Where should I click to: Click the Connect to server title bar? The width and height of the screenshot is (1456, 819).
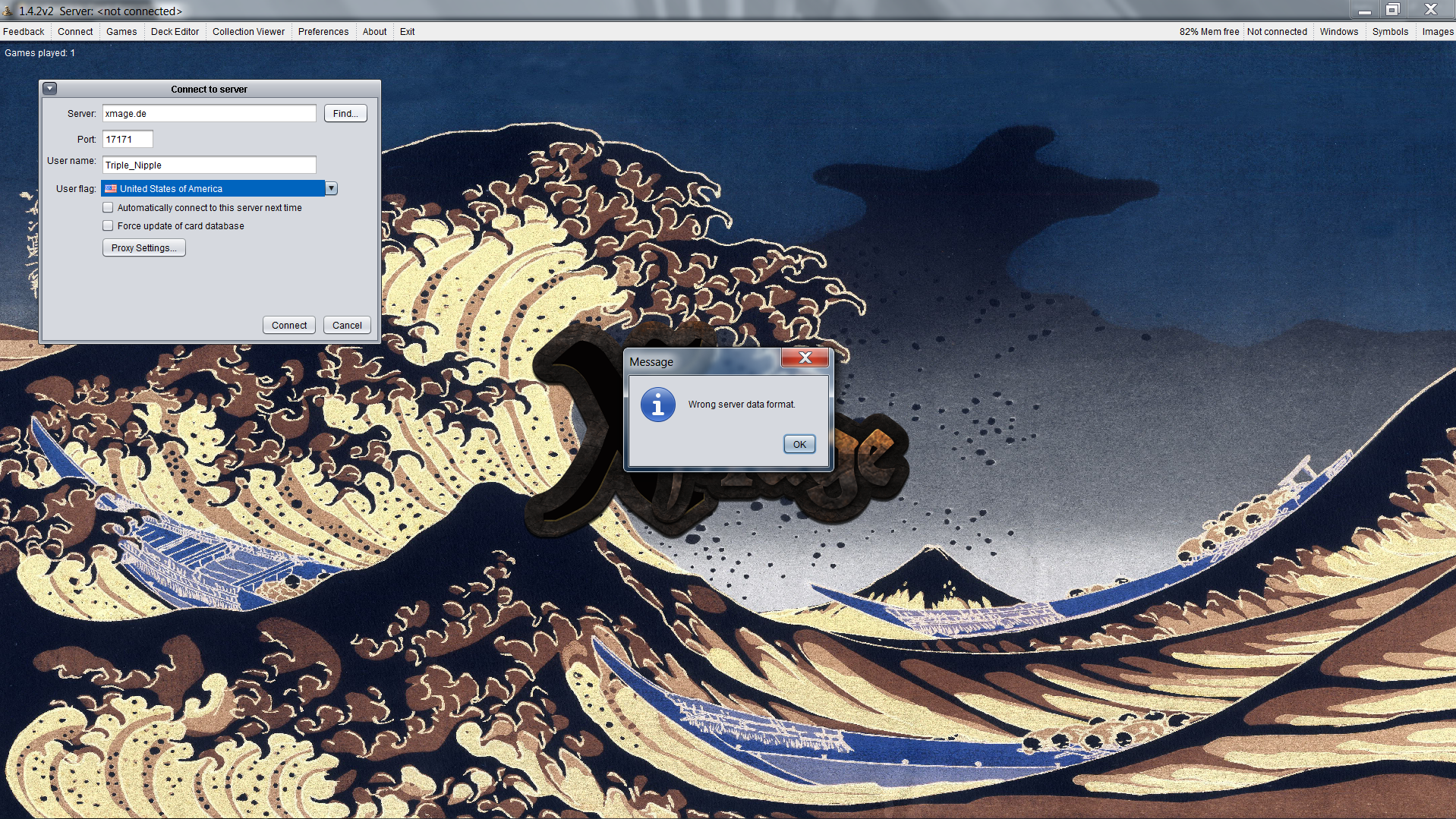(210, 89)
